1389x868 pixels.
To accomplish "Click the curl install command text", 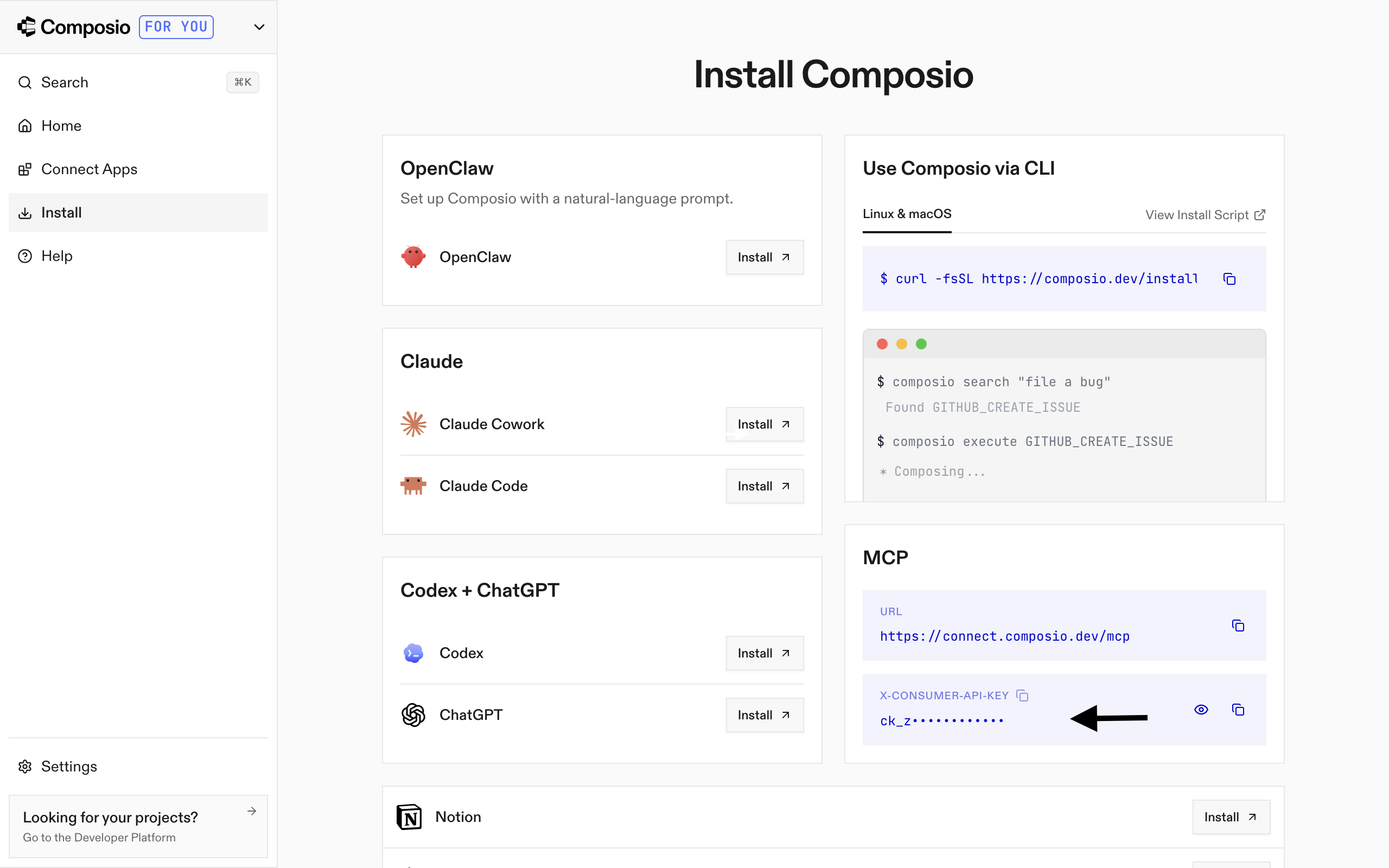I will [1039, 279].
